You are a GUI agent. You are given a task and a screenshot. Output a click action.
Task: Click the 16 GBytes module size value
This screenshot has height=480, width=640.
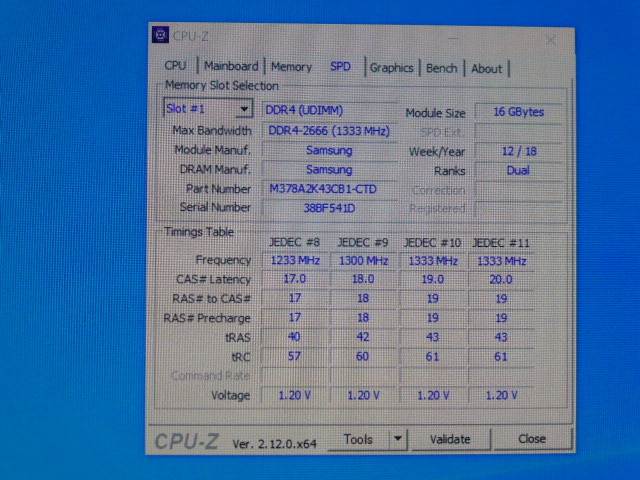(x=519, y=112)
